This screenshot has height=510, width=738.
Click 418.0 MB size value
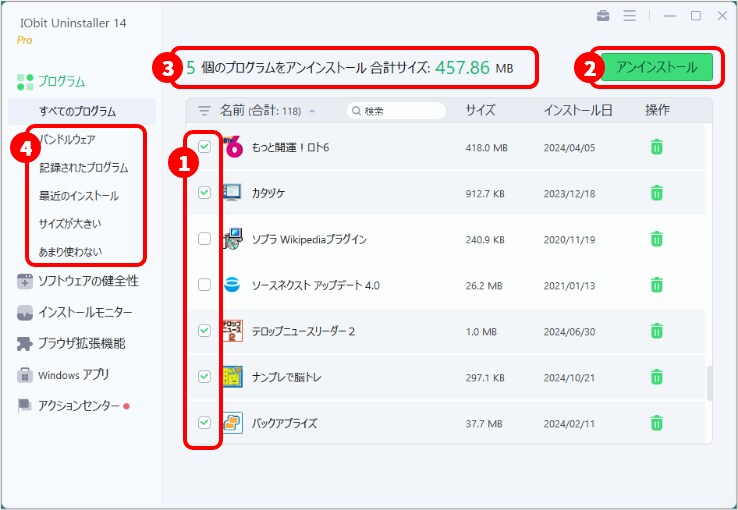click(487, 148)
